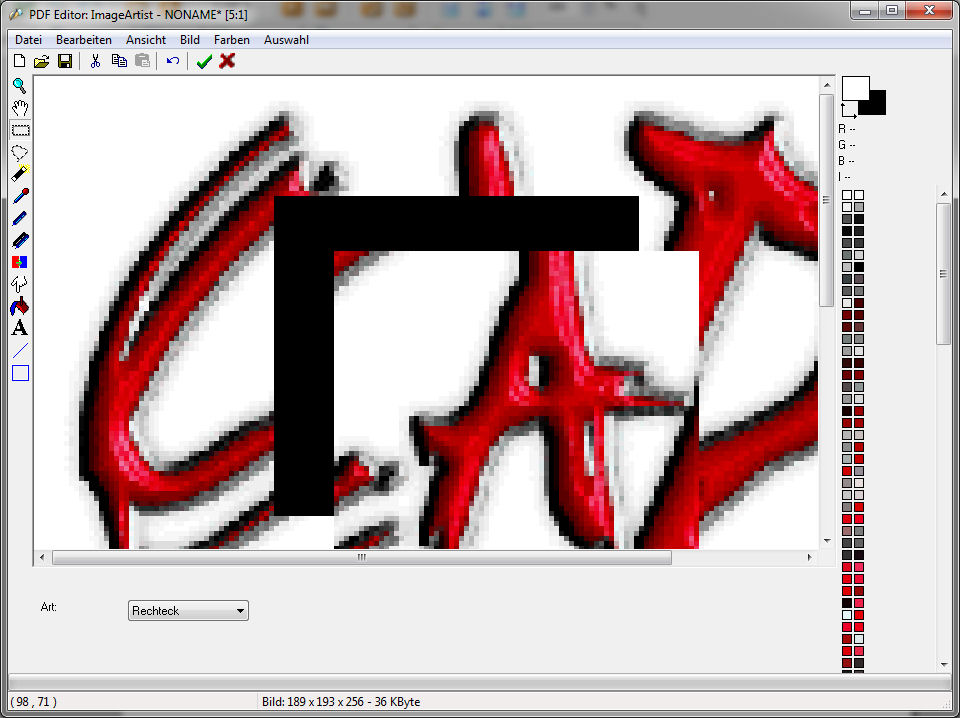The width and height of the screenshot is (960, 718).
Task: Click the scissors cut icon
Action: 96,61
